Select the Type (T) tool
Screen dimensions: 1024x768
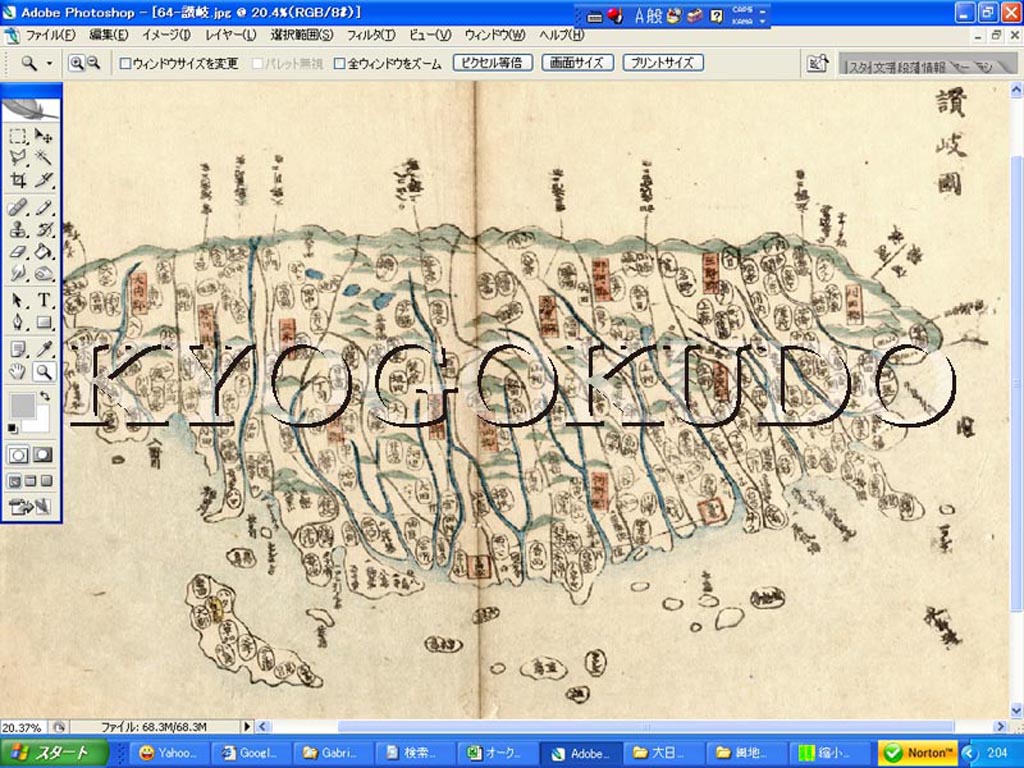(x=43, y=300)
